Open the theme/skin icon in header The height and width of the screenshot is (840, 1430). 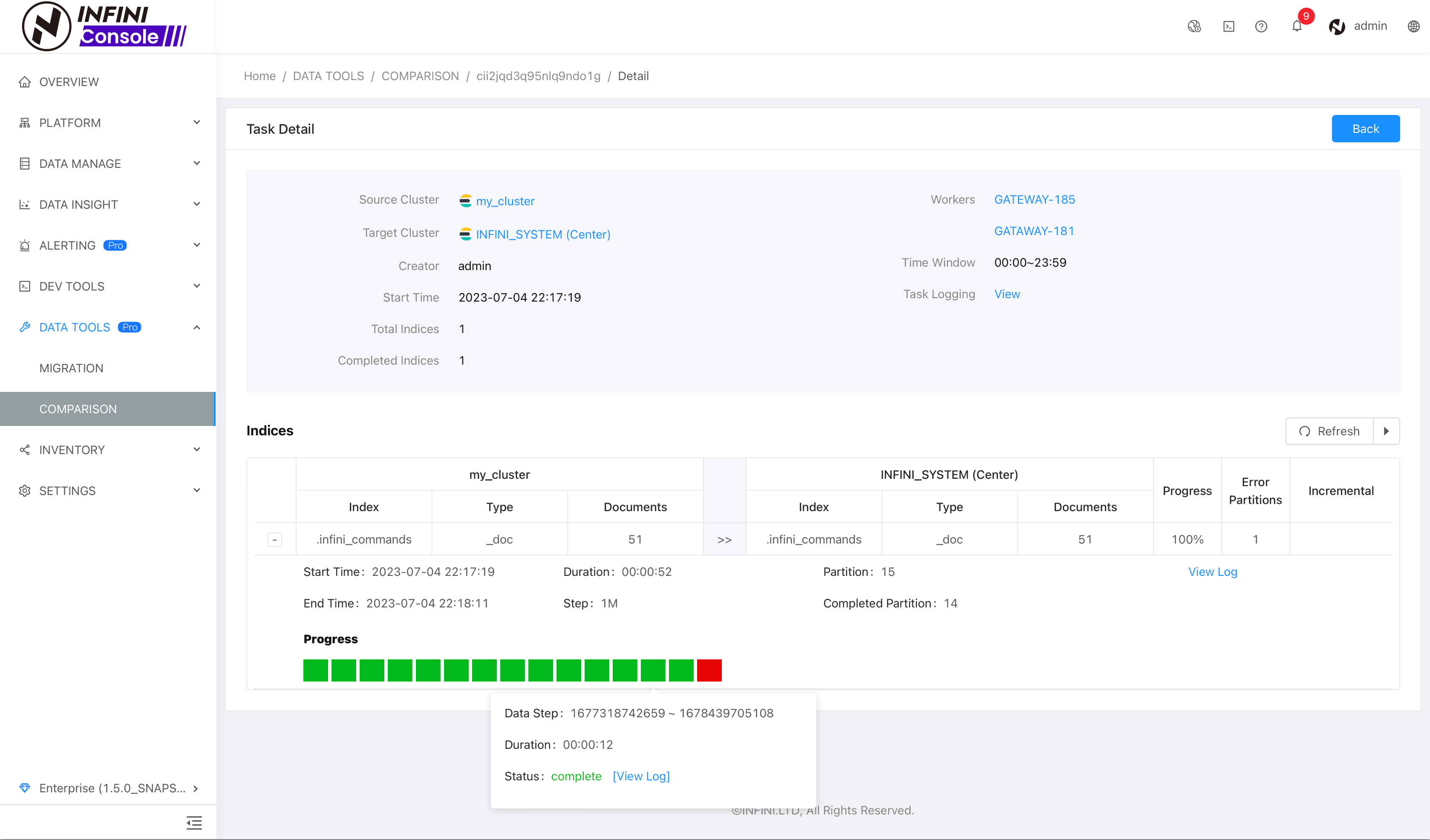tap(1194, 26)
